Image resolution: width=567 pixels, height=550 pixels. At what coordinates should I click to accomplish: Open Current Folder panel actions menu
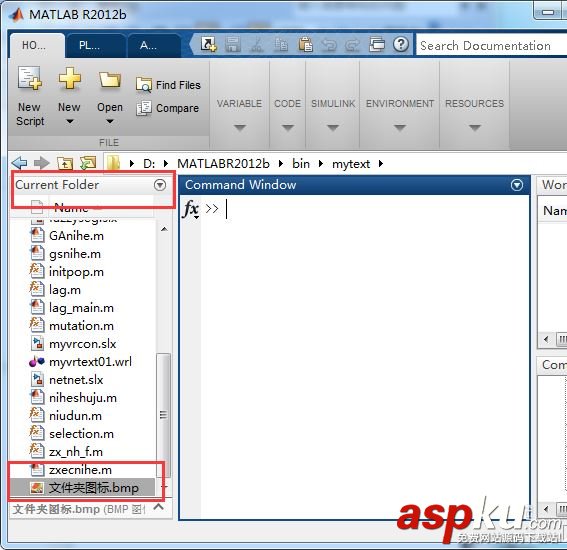(160, 185)
